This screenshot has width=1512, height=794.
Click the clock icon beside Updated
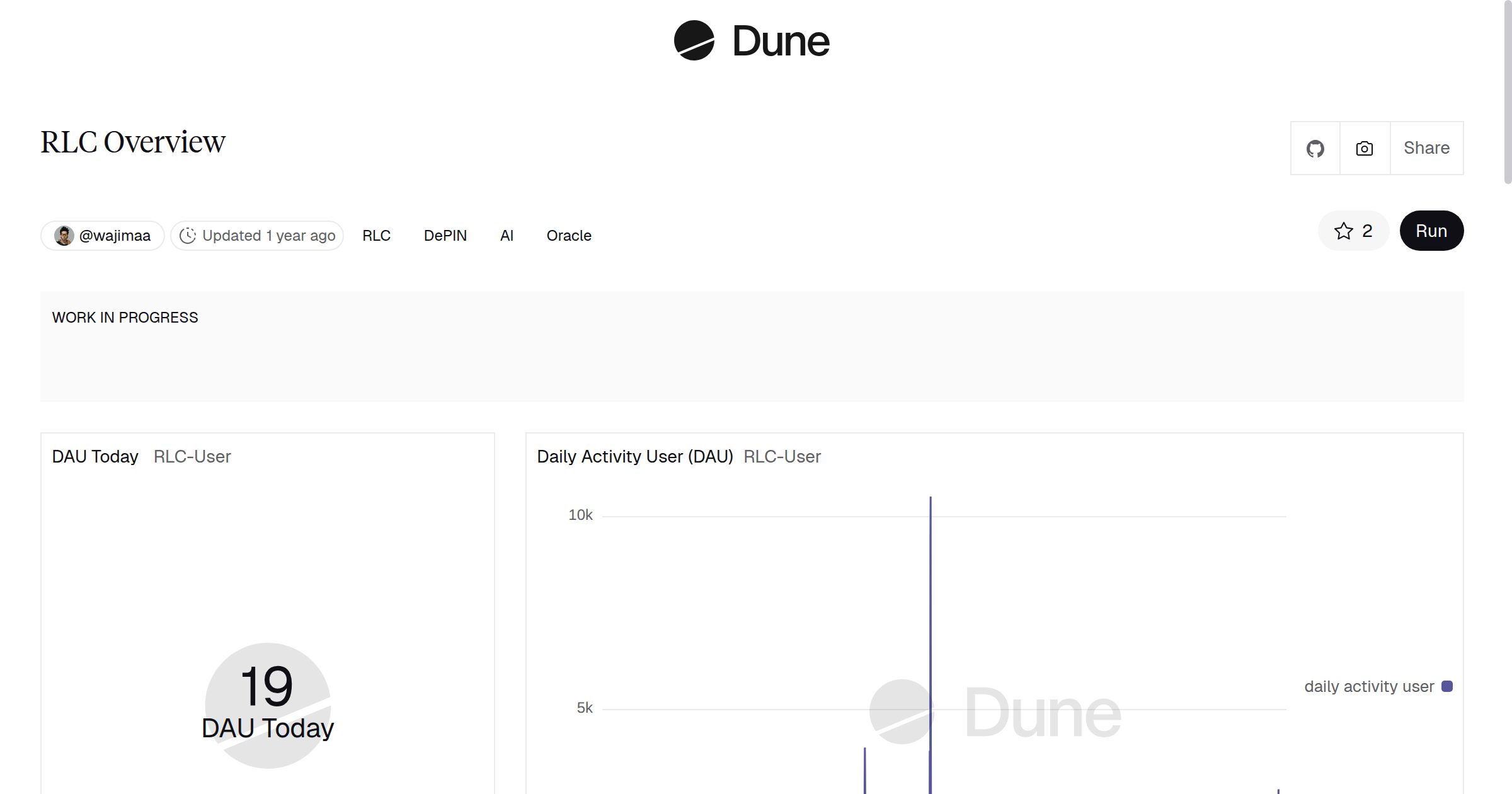point(188,236)
